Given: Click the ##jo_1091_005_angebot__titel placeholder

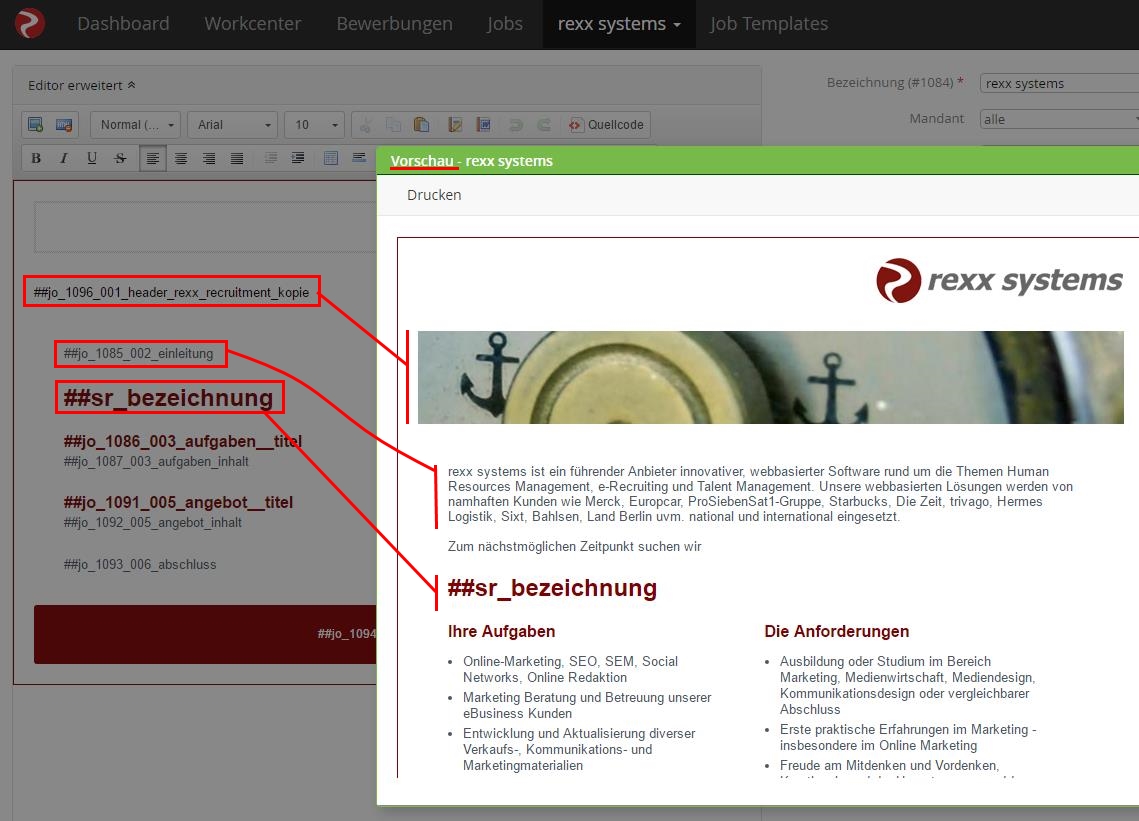Looking at the screenshot, I should pos(178,502).
